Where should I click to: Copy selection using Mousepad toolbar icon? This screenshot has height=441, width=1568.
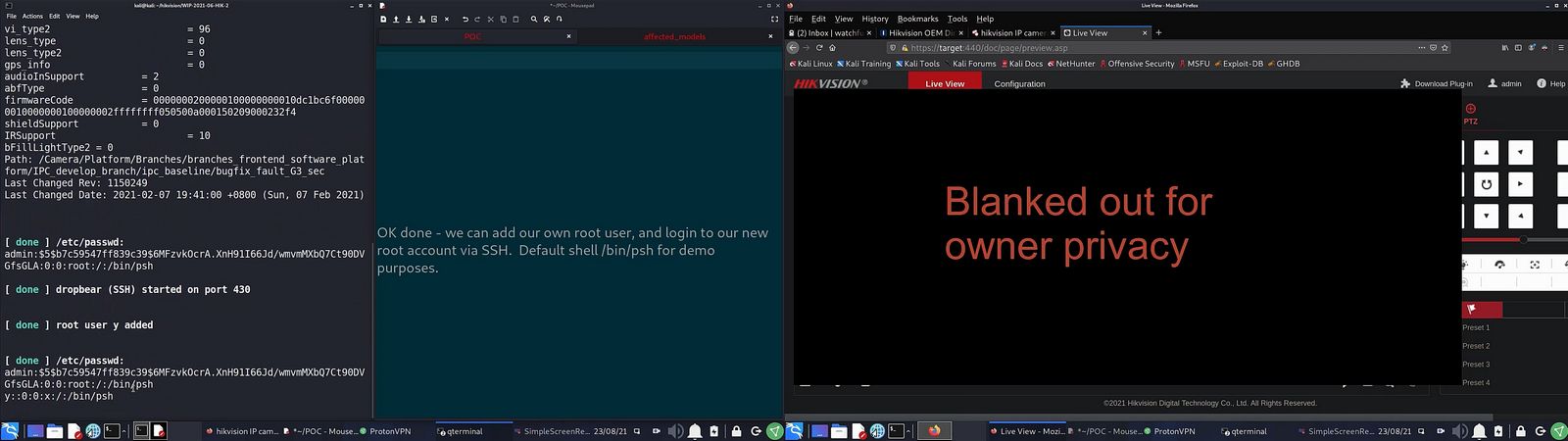pyautogui.click(x=504, y=19)
